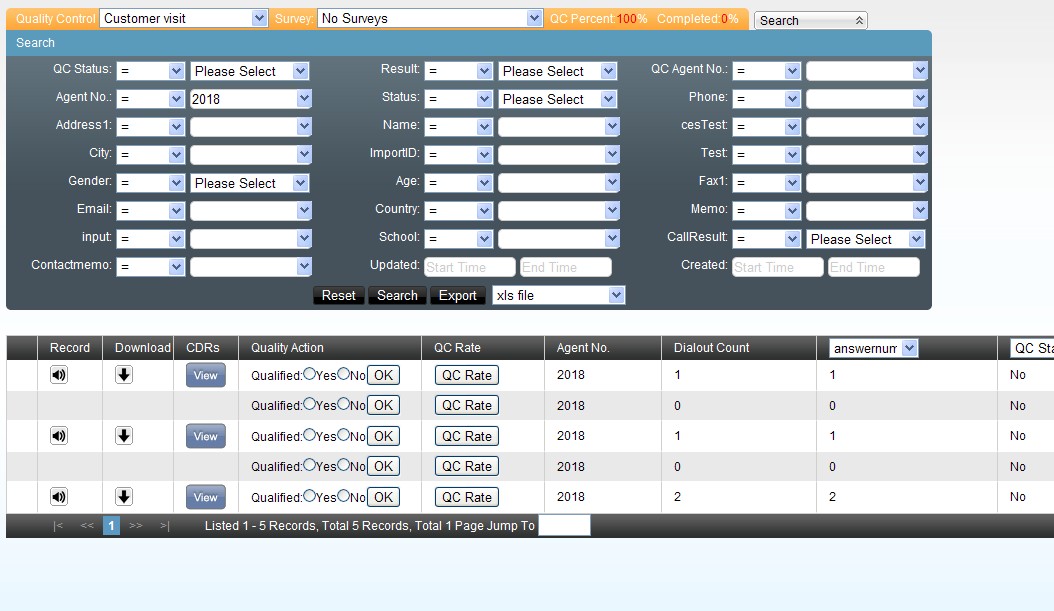Play the last row's recording
Image resolution: width=1054 pixels, height=611 pixels.
(60, 497)
